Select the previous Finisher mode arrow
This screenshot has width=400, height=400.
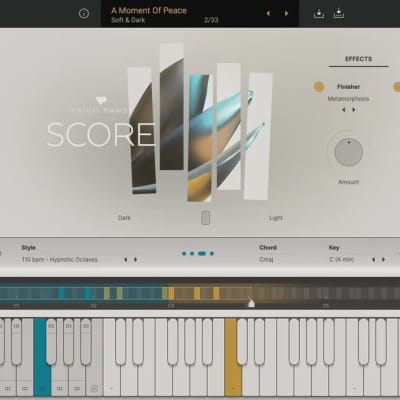[x=344, y=110]
